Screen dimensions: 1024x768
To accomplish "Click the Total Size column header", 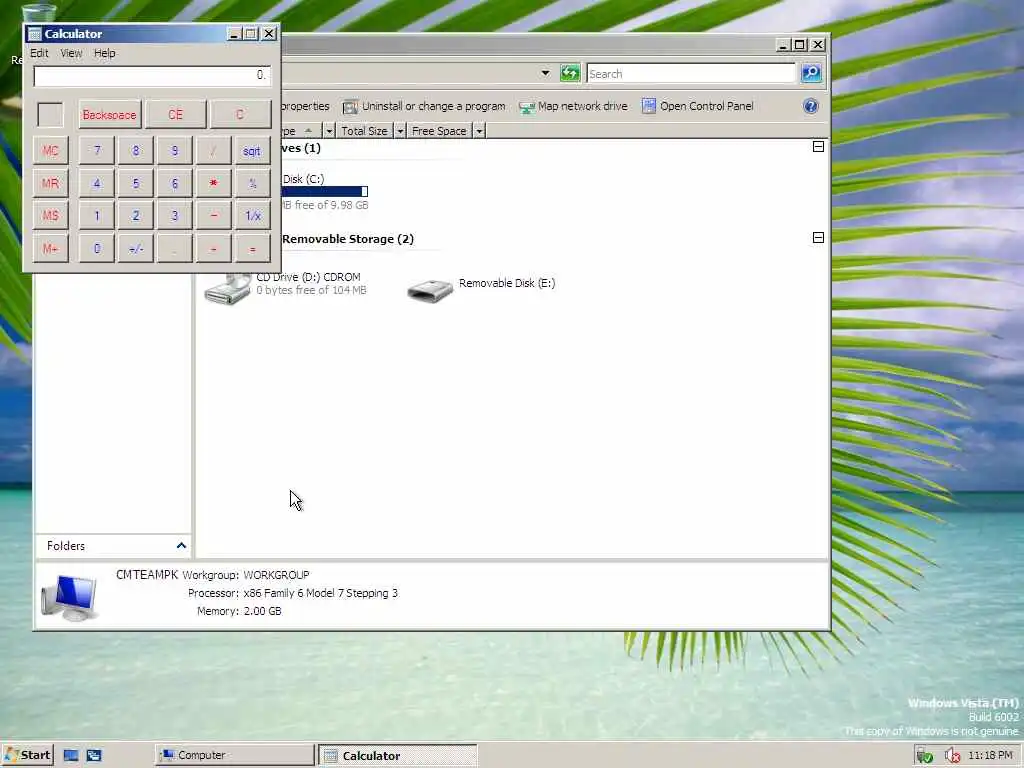I will point(364,131).
